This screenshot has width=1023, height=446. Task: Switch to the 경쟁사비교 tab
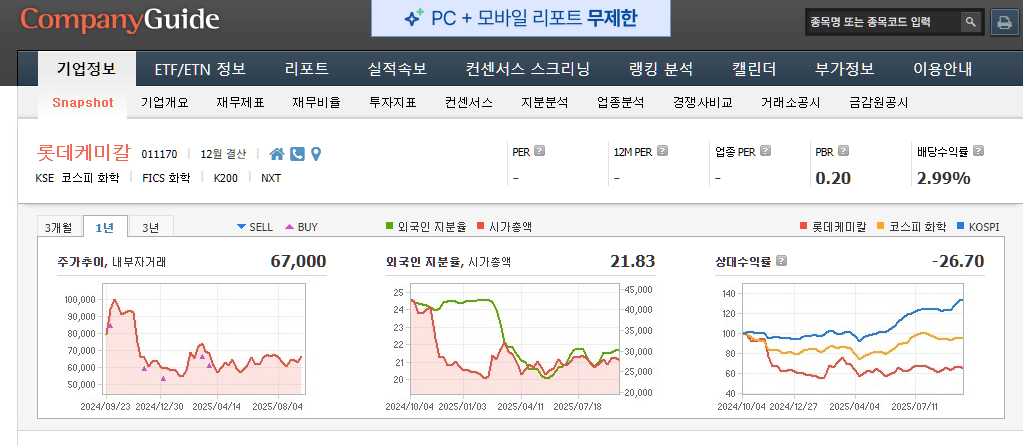point(703,103)
